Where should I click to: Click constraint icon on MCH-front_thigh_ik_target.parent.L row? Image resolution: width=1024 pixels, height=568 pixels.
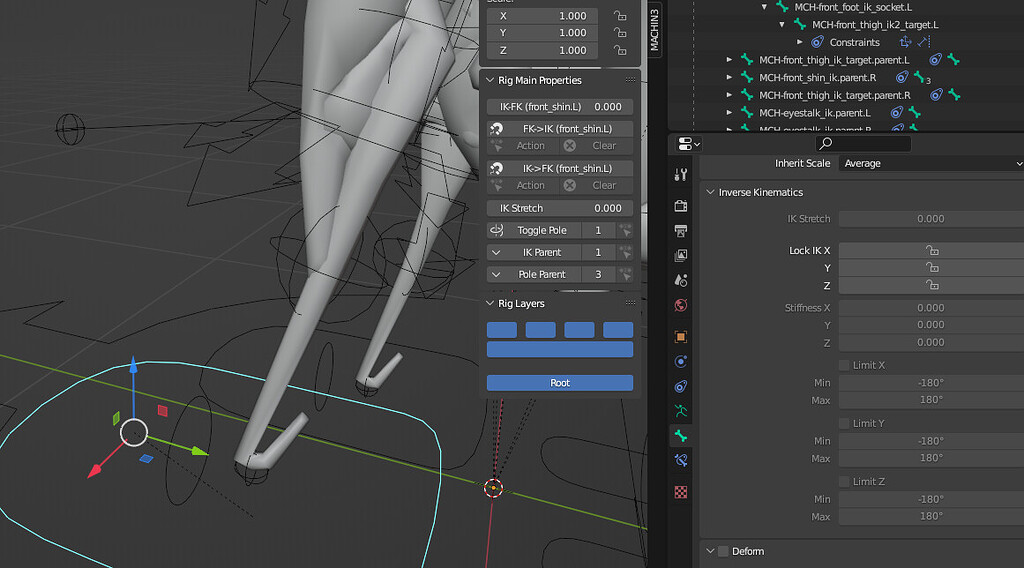935,59
